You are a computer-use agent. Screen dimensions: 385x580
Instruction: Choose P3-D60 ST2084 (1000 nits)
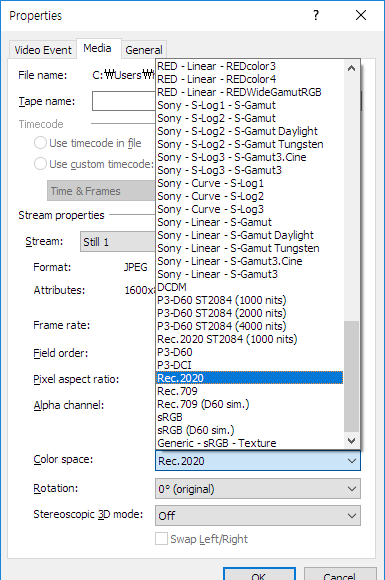[x=250, y=300]
